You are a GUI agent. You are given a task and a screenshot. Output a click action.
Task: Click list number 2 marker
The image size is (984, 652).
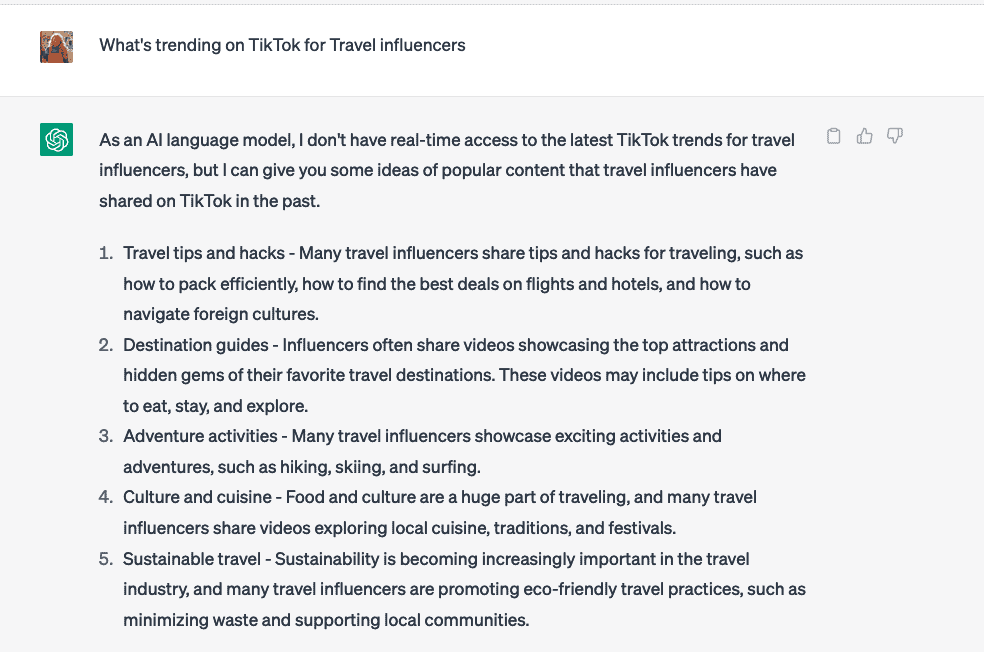(x=106, y=345)
